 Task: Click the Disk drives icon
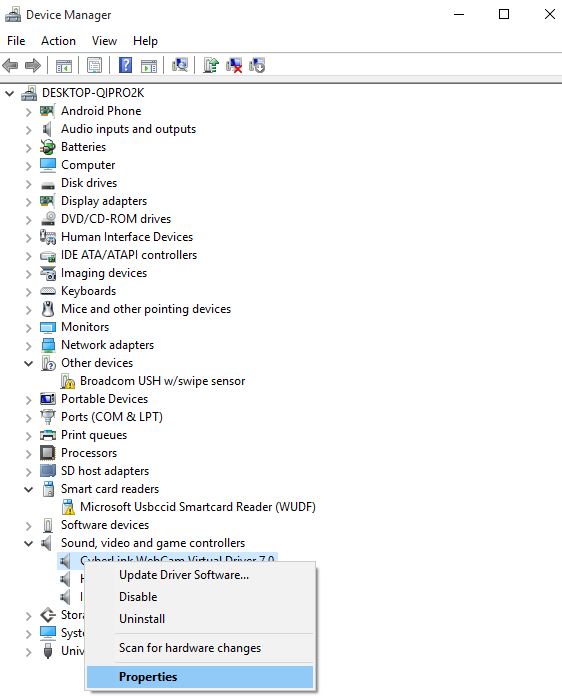tap(47, 185)
